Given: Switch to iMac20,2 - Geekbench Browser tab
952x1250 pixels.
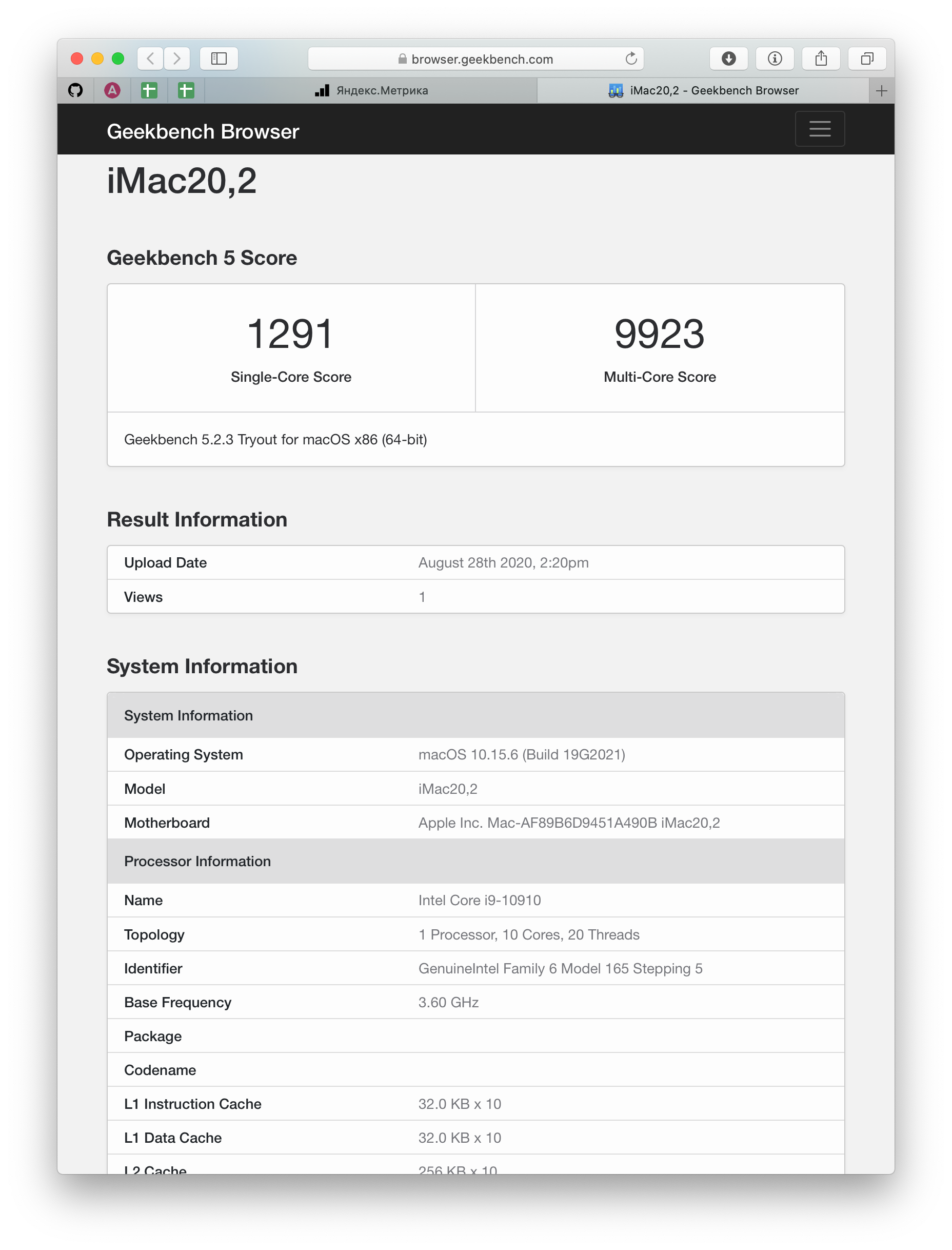Looking at the screenshot, I should click(x=703, y=91).
